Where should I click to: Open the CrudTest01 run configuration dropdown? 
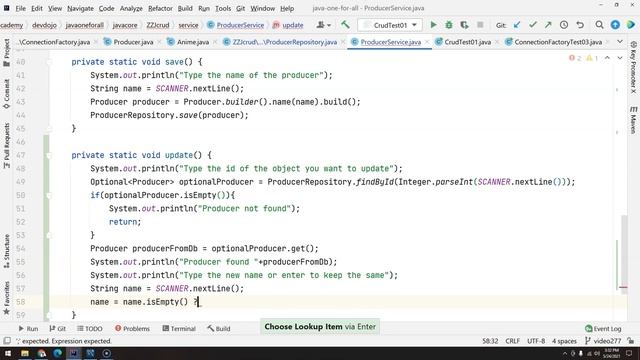pyautogui.click(x=390, y=25)
